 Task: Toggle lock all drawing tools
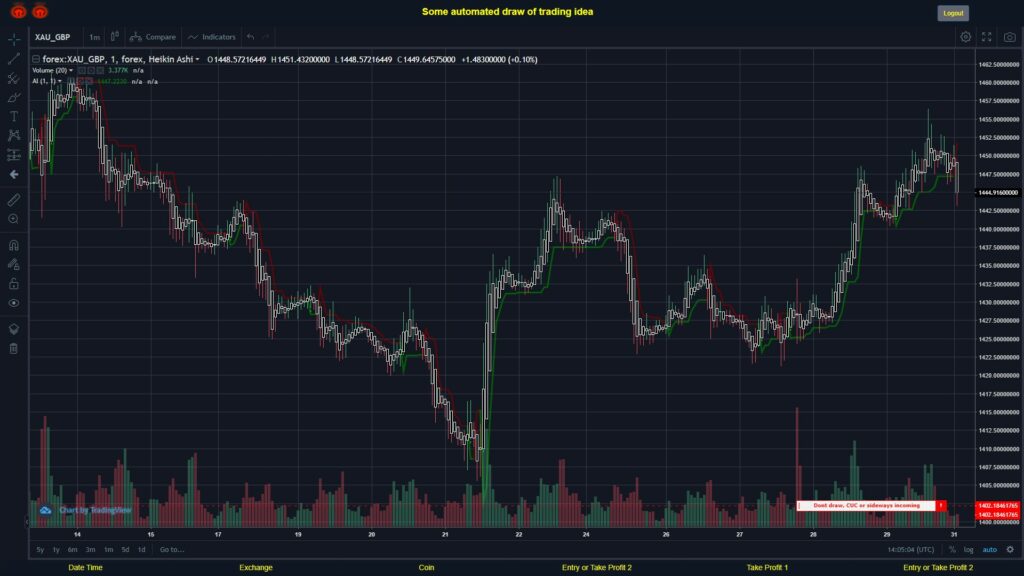14,283
